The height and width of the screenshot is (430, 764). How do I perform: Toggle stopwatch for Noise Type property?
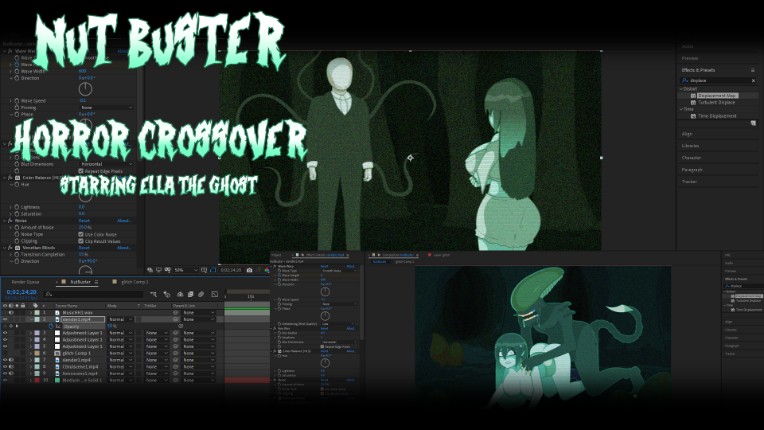point(17,234)
